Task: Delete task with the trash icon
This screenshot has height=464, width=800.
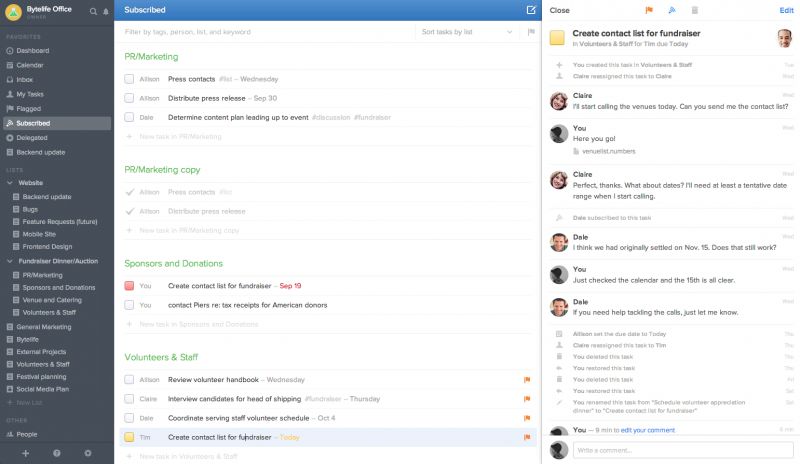Action: tap(694, 10)
